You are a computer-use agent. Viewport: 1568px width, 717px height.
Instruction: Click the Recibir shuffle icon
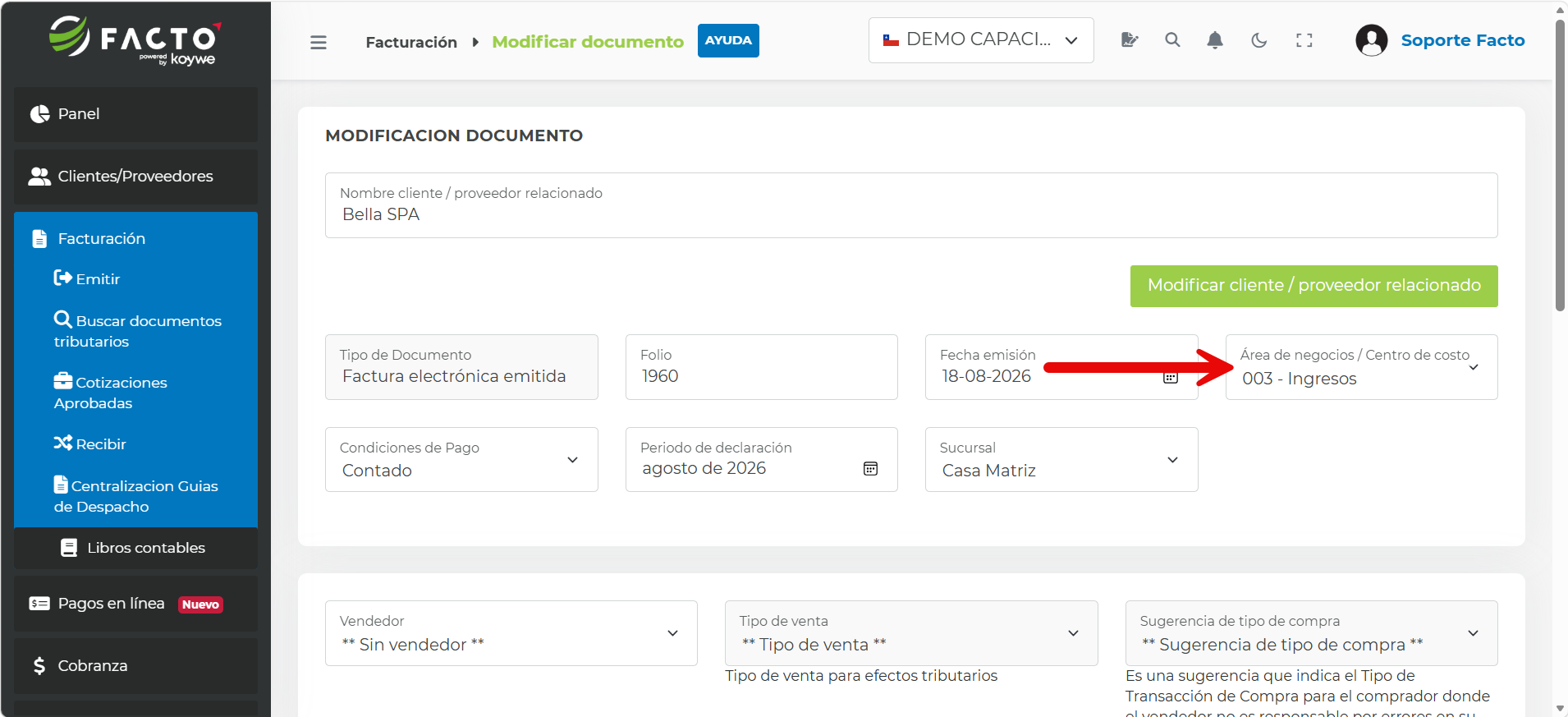click(x=63, y=443)
